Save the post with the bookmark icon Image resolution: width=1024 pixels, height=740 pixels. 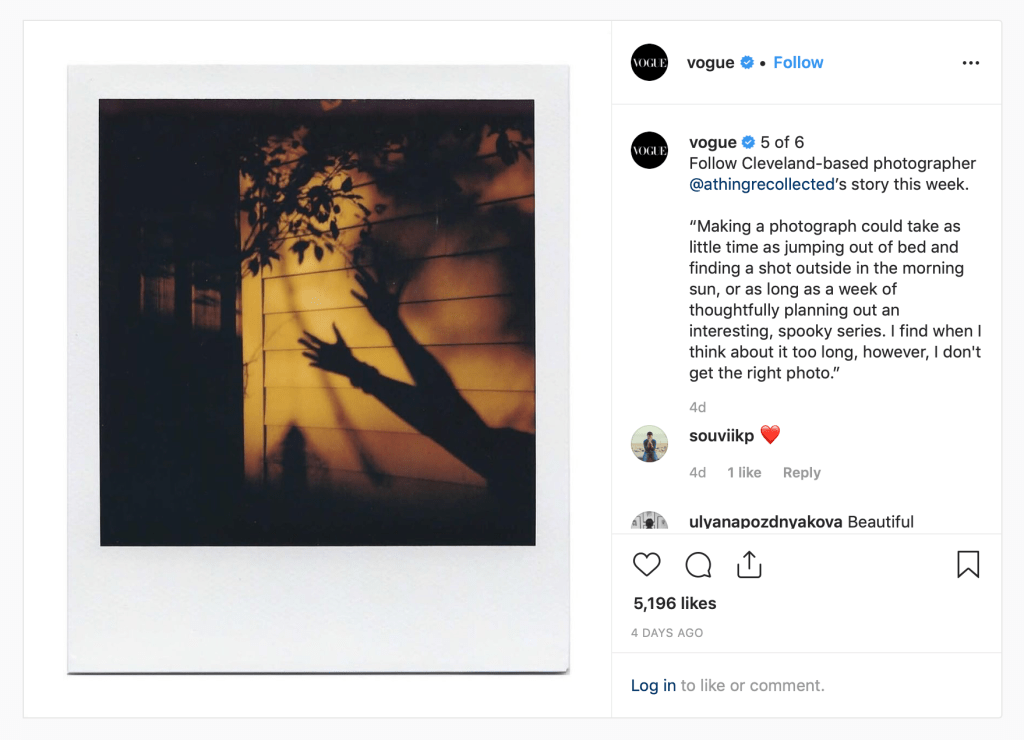(x=968, y=564)
